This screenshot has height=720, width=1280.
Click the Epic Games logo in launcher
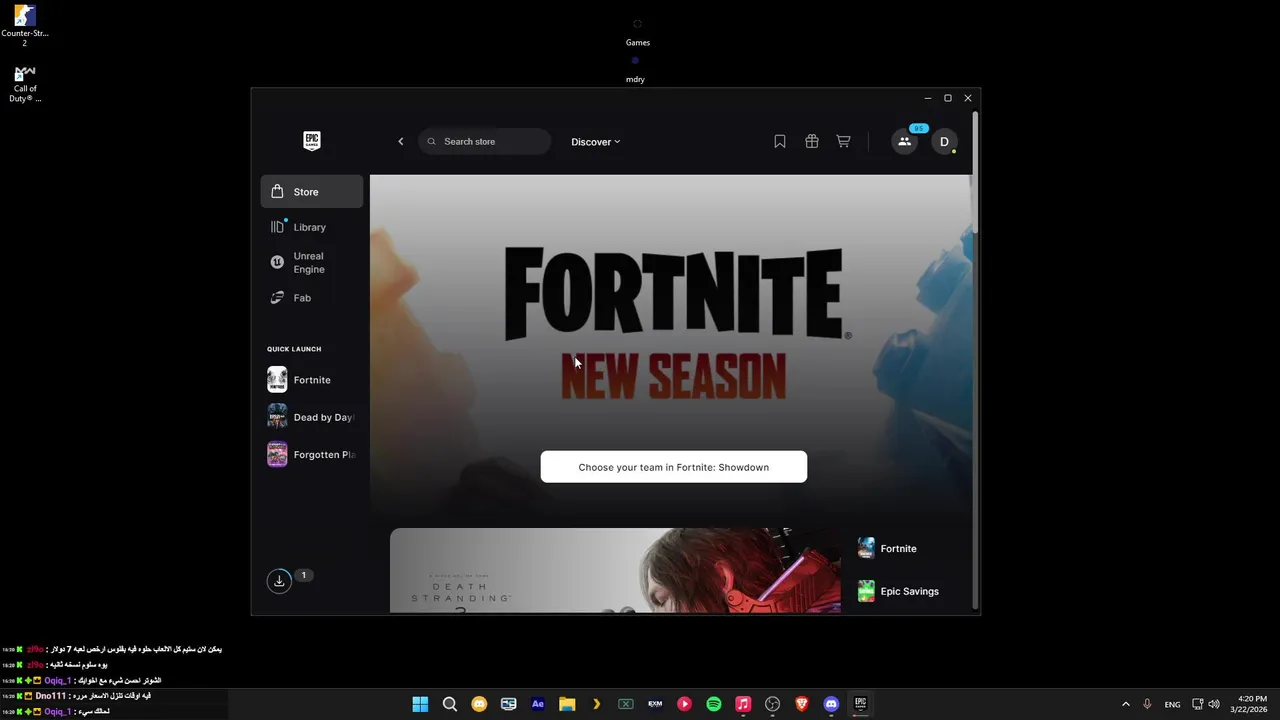click(312, 141)
